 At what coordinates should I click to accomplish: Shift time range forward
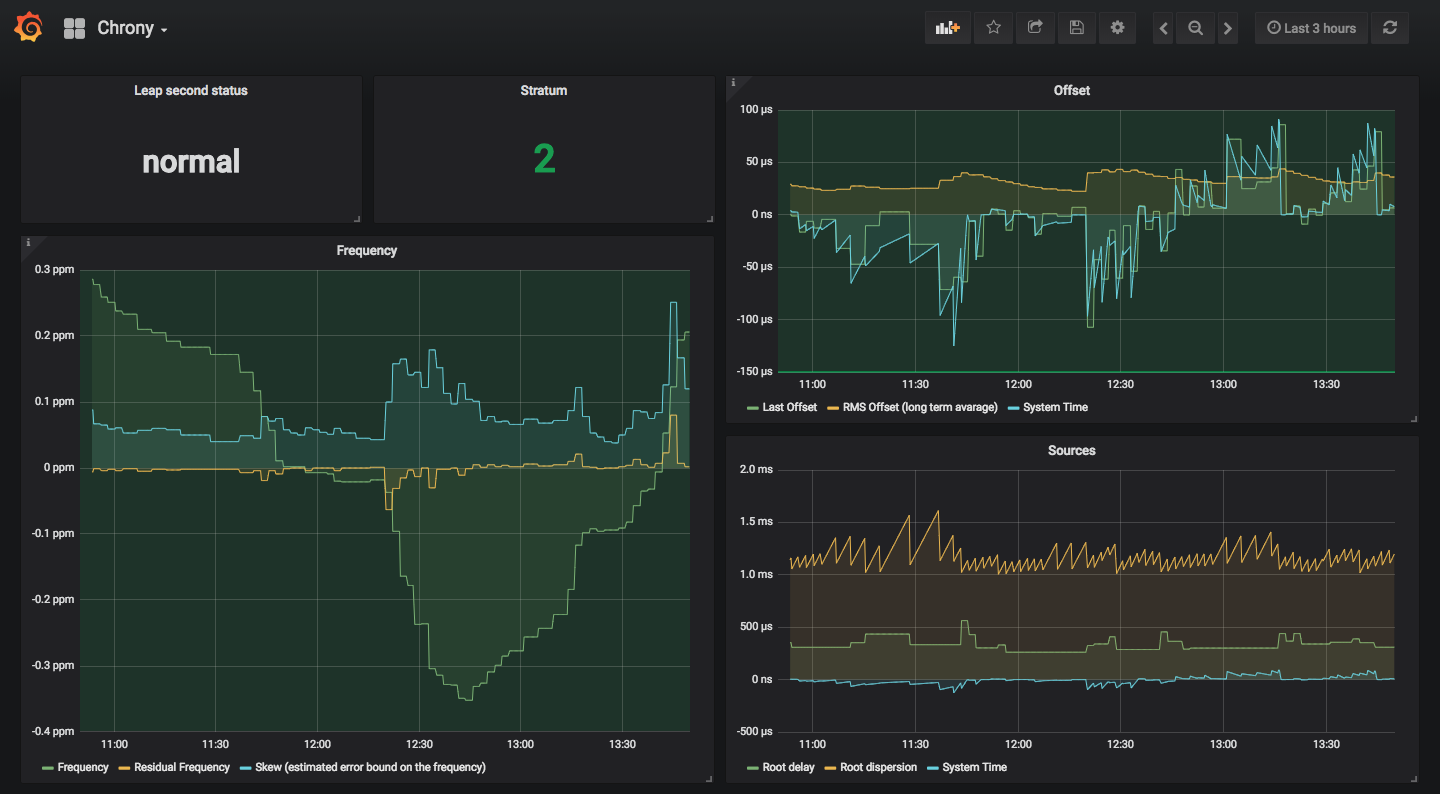(1228, 28)
